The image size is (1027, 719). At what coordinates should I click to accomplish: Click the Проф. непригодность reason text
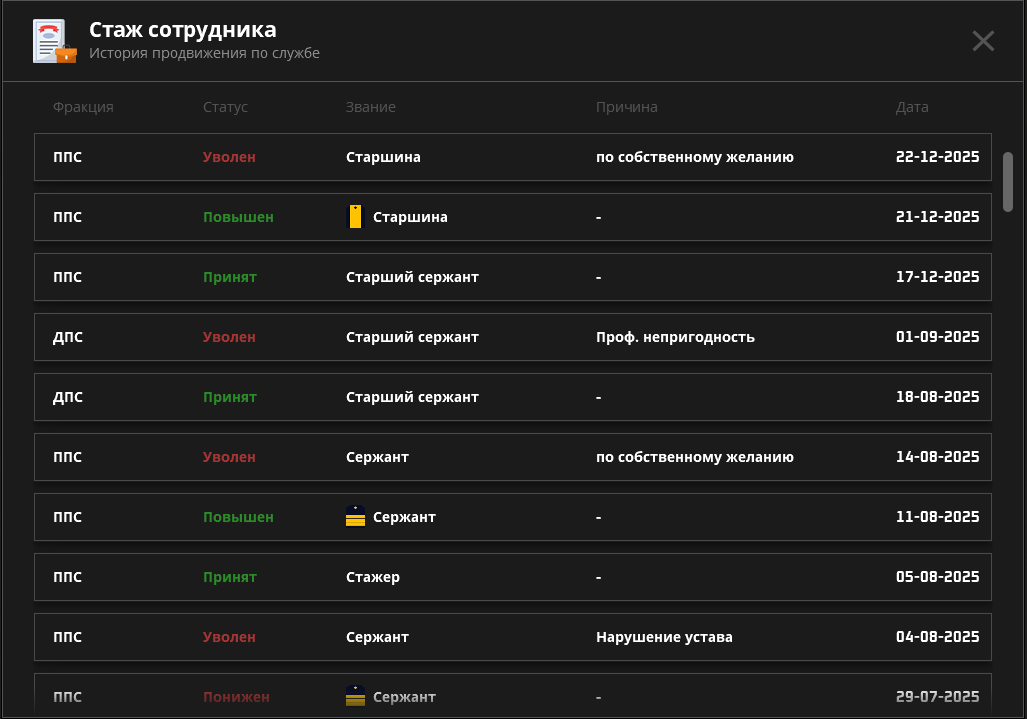tap(675, 337)
